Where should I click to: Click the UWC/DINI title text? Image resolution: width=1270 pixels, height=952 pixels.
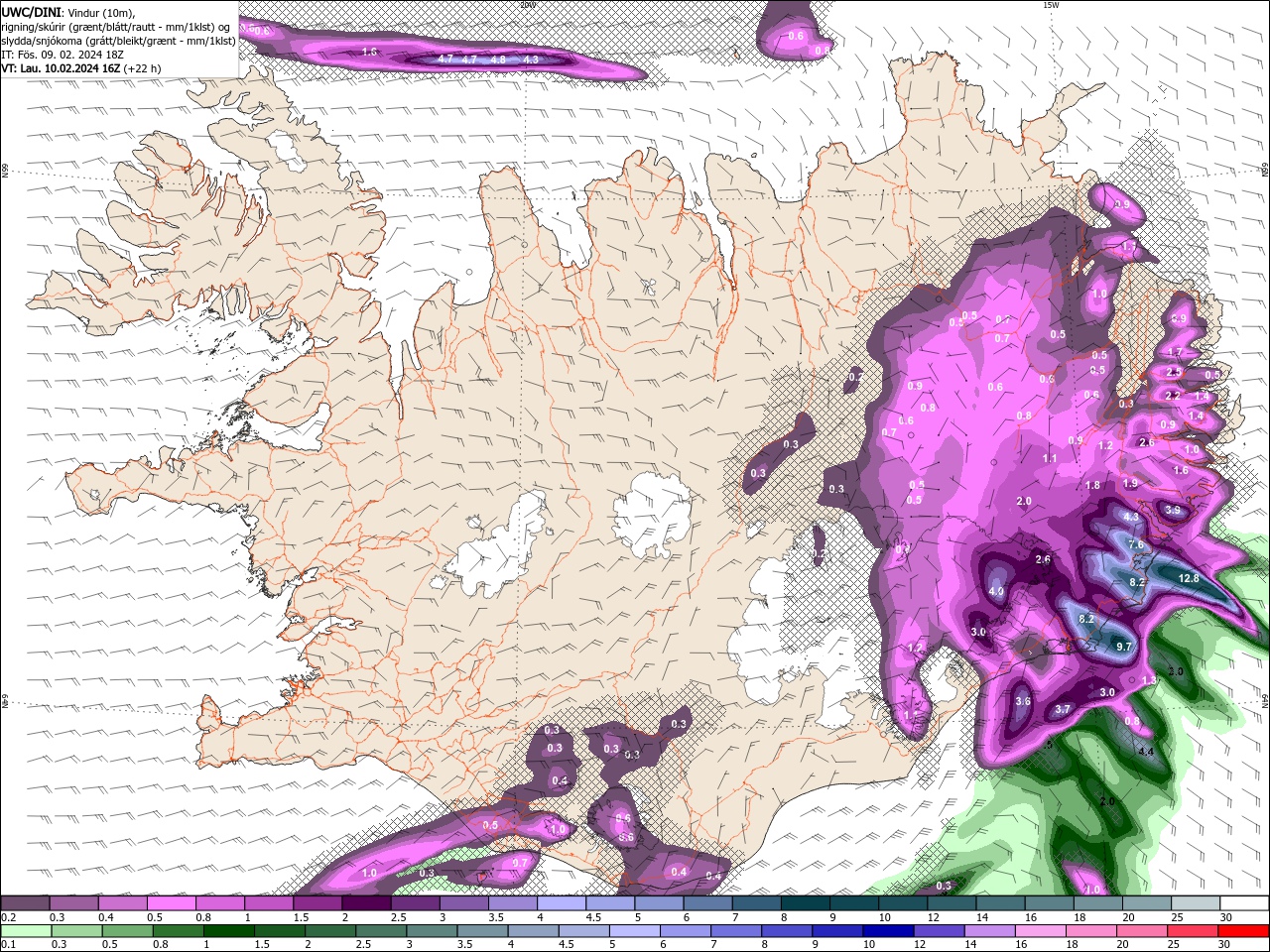coord(32,11)
